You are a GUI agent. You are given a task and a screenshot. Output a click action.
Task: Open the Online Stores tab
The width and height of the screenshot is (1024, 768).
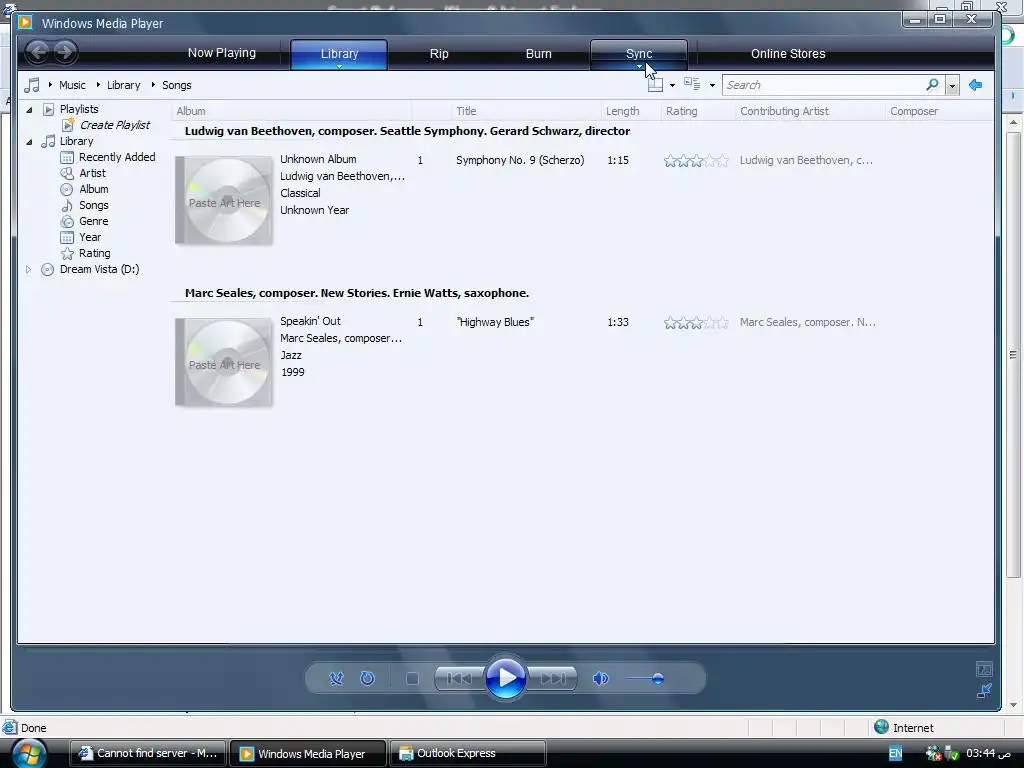pos(788,54)
